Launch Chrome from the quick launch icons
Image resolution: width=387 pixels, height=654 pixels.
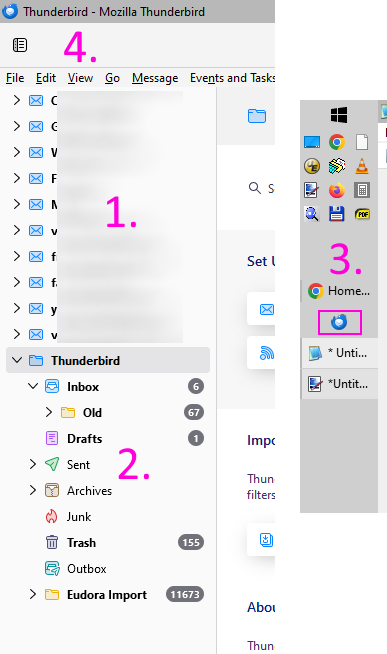[x=337, y=142]
